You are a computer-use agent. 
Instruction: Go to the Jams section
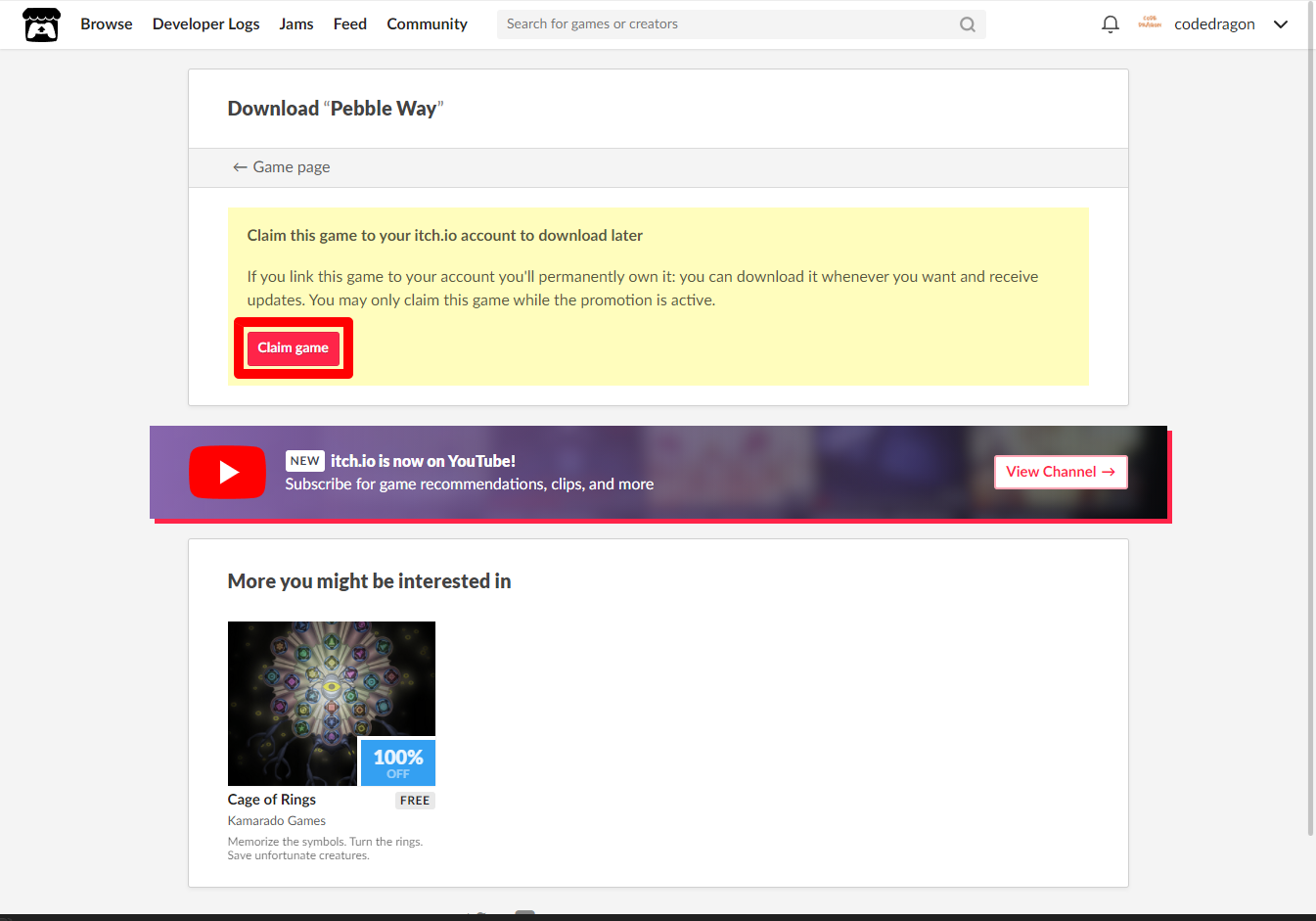(x=296, y=24)
